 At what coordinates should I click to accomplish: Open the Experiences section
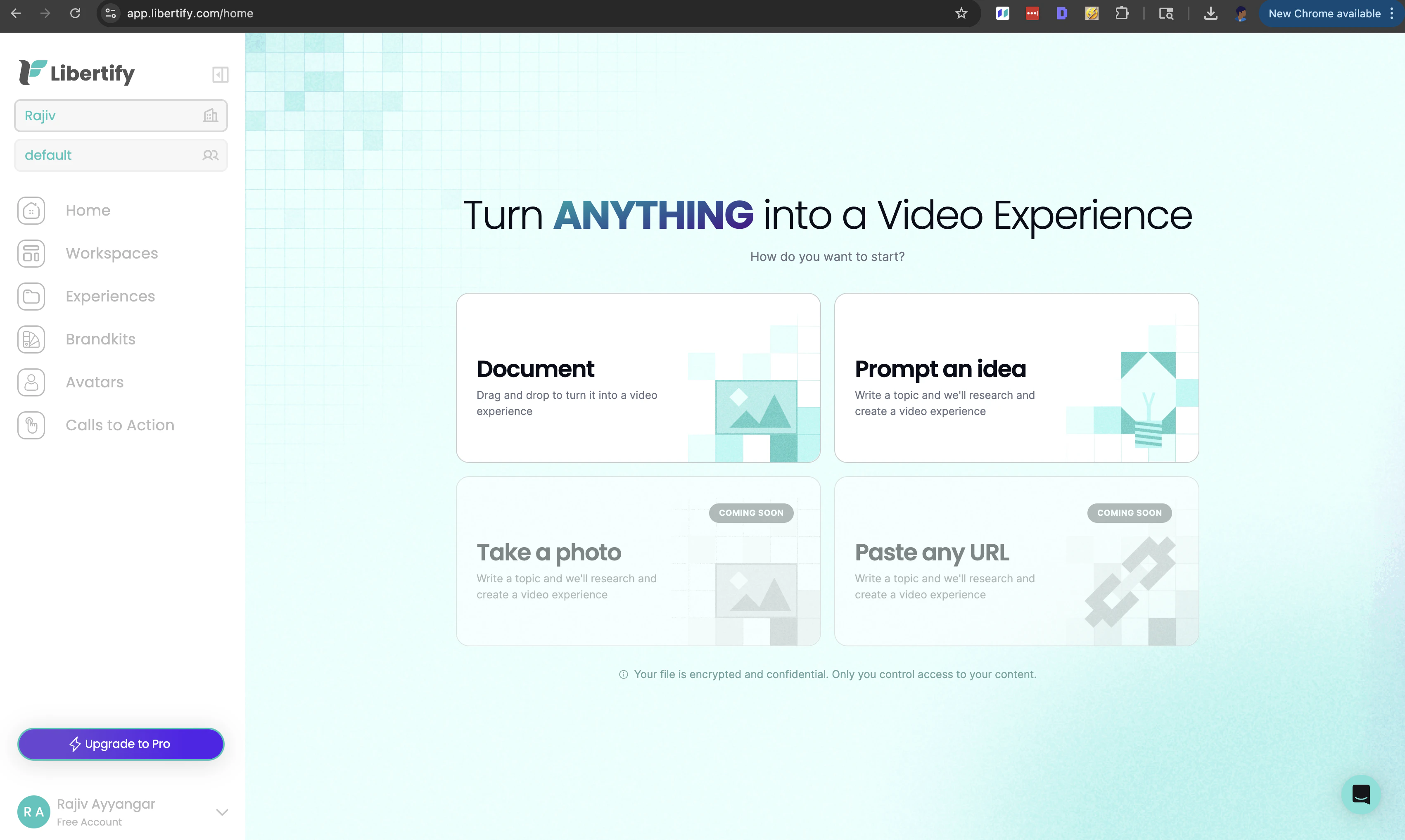pos(110,296)
